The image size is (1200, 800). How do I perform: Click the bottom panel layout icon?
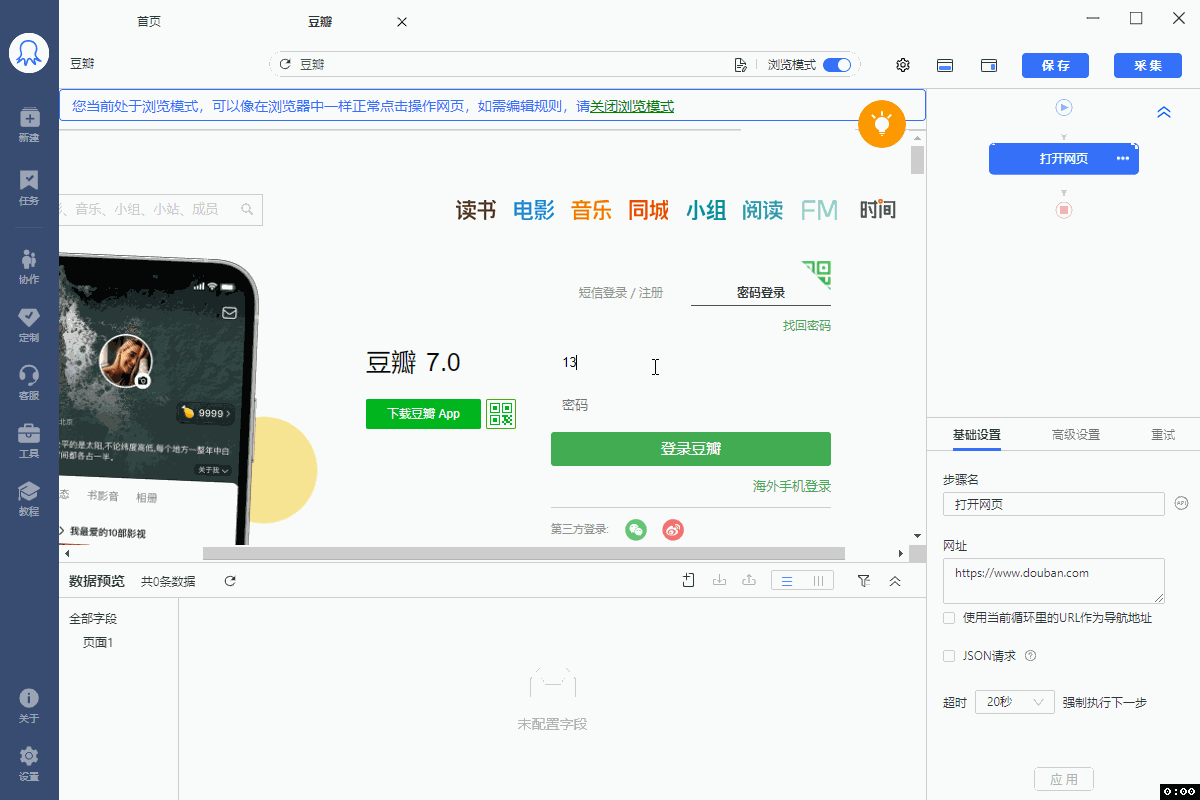point(945,65)
